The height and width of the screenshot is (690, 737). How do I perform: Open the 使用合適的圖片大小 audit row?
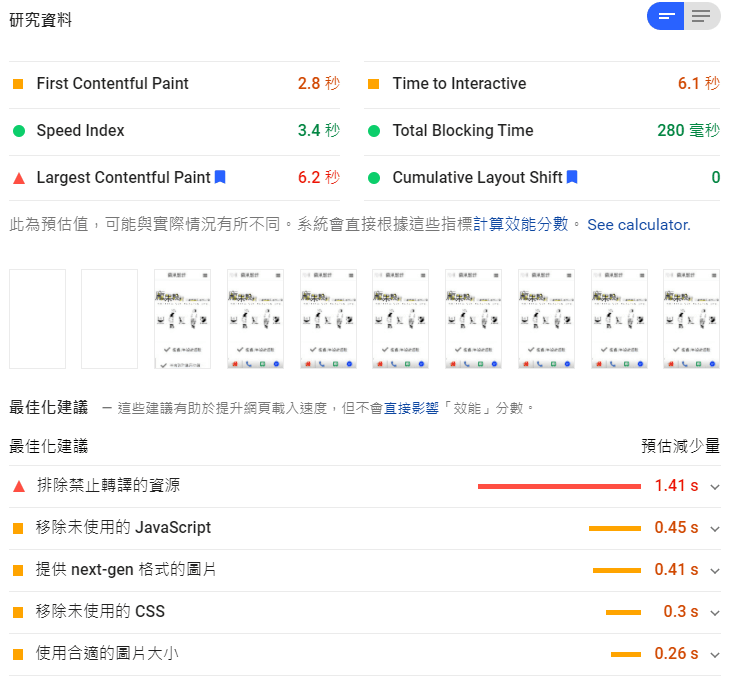[x=108, y=654]
